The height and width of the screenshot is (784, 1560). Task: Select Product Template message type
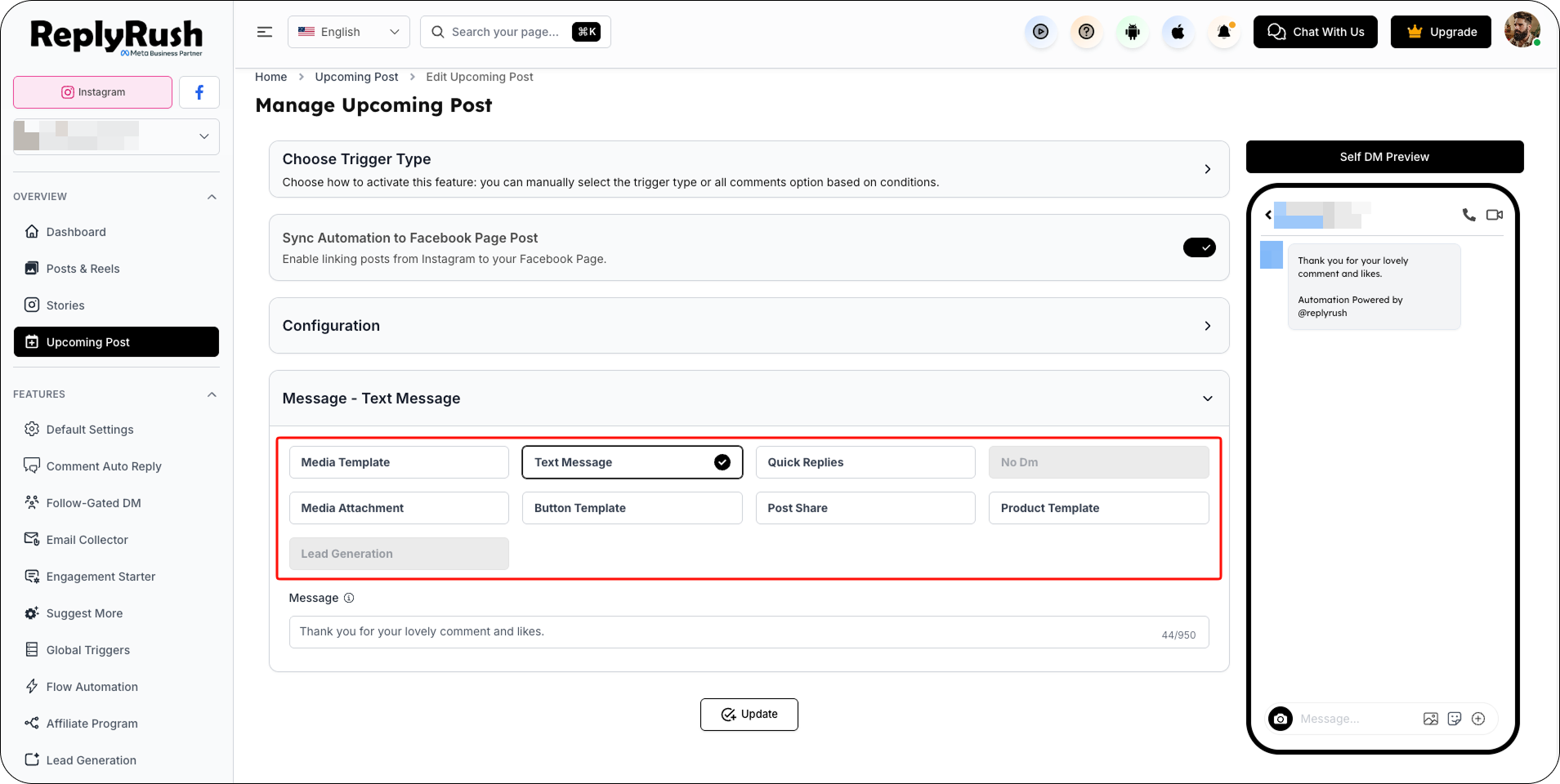(1098, 508)
